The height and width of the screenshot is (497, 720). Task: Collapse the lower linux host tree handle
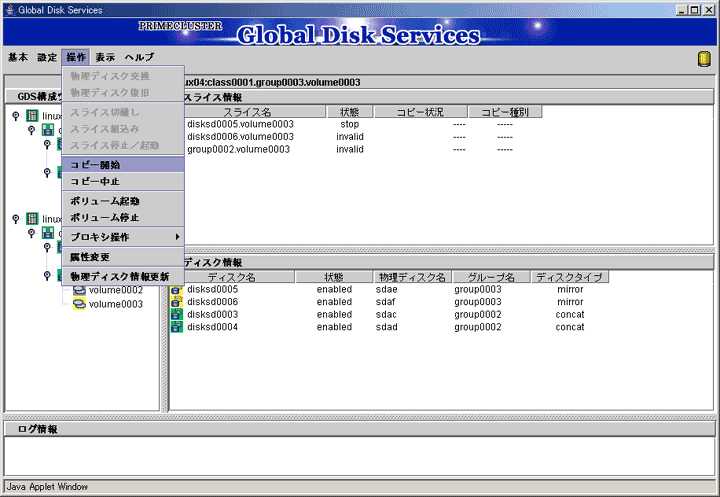16,219
